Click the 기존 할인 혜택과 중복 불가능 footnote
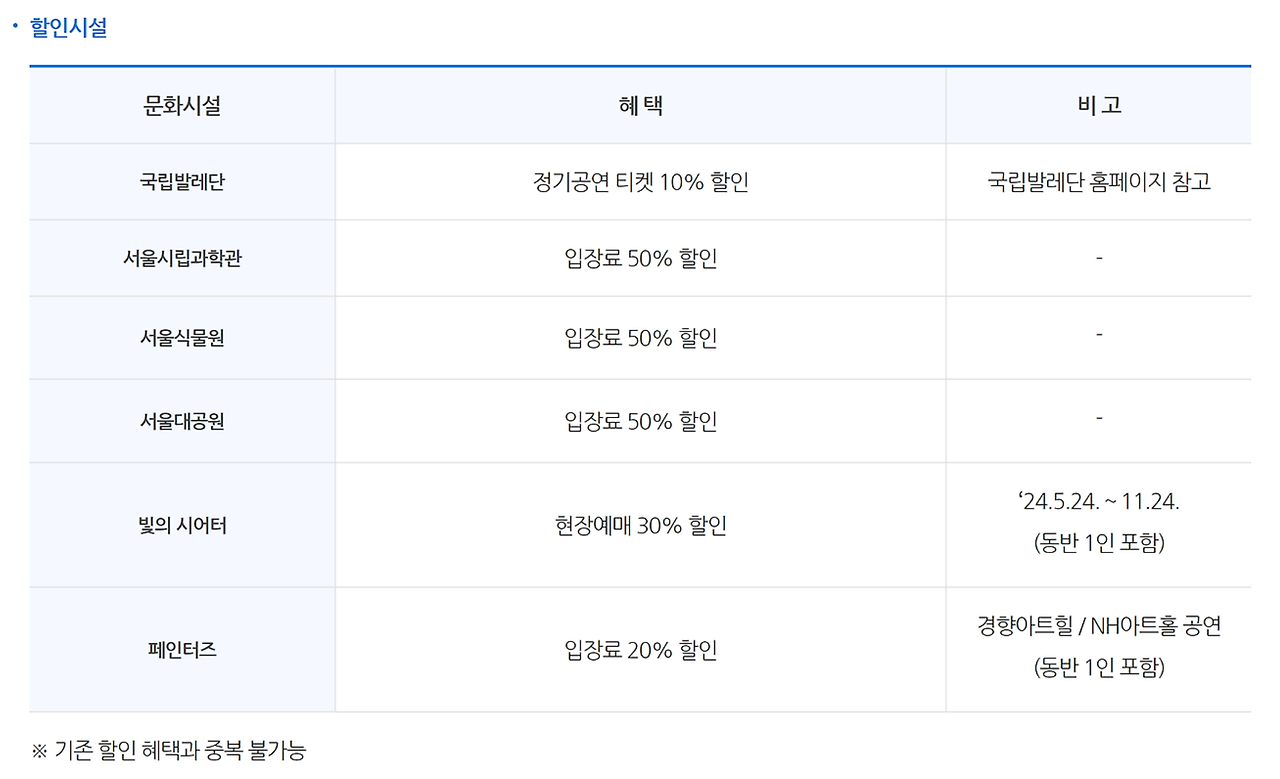 (168, 750)
